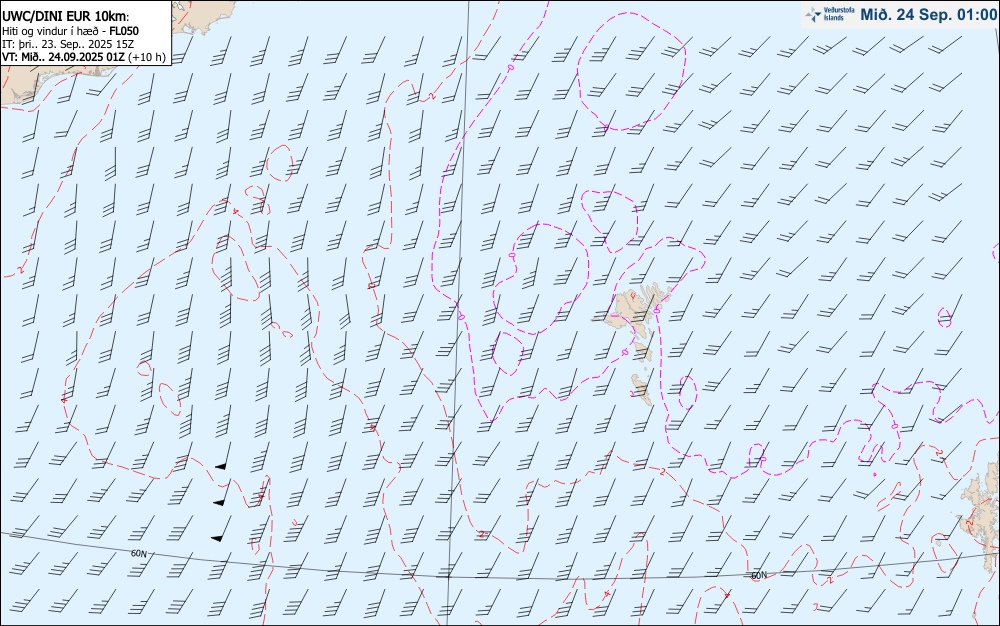Click the right '60N' latitude label
Viewport: 1000px width, 626px height.
(759, 575)
